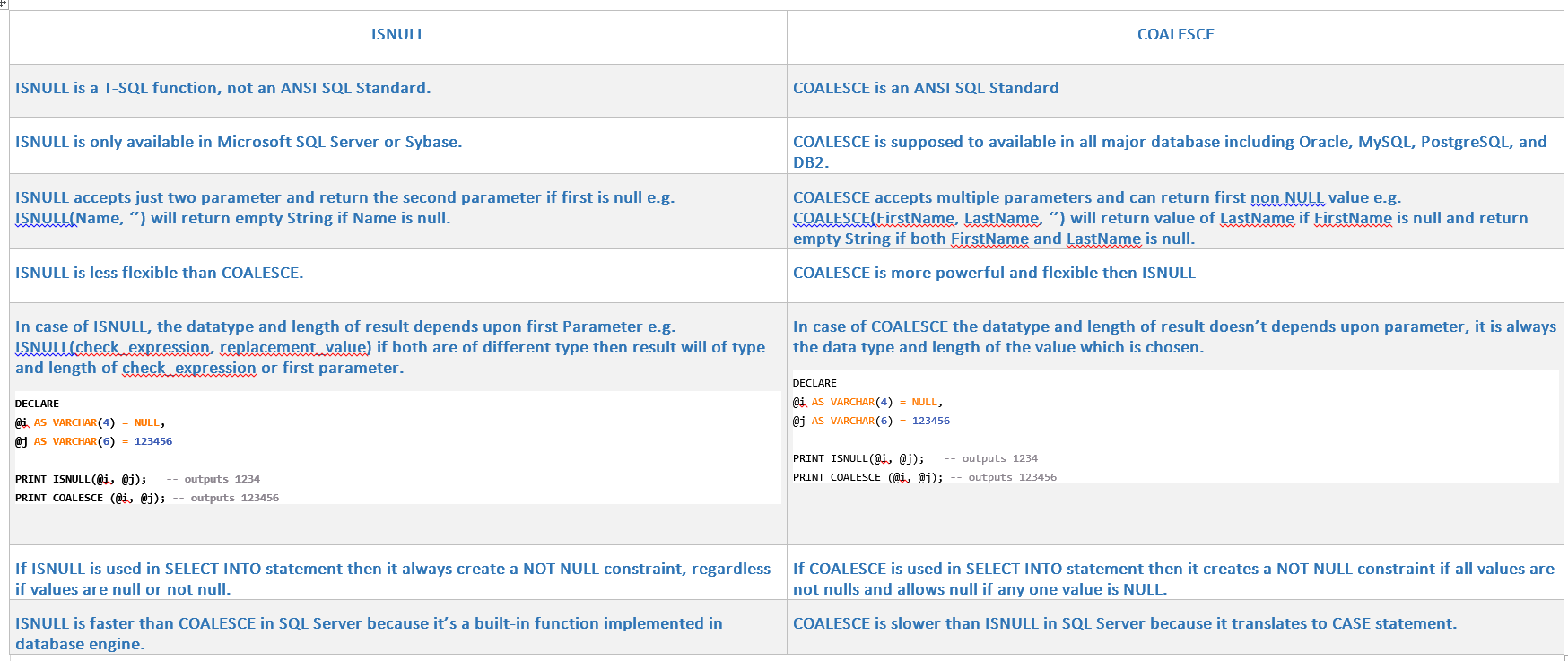Click 'ISNULL is less flexible than COALESCE' text
1568x661 pixels.
tap(159, 273)
